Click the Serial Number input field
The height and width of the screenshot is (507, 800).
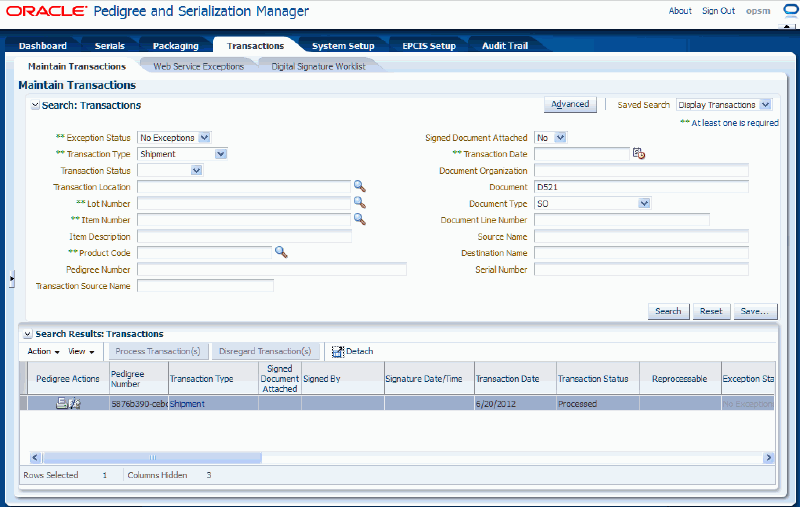point(641,269)
